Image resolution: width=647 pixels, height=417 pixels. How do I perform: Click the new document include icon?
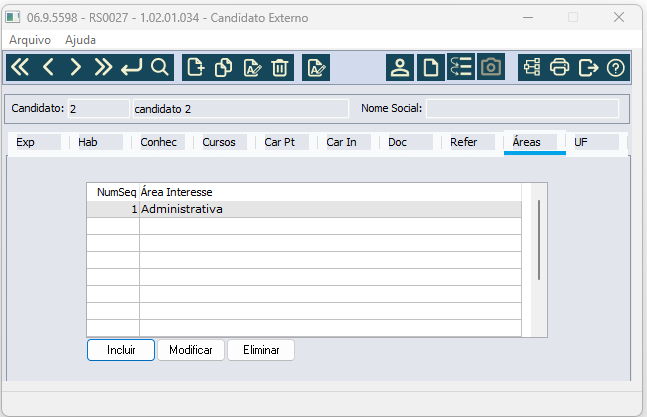click(196, 67)
